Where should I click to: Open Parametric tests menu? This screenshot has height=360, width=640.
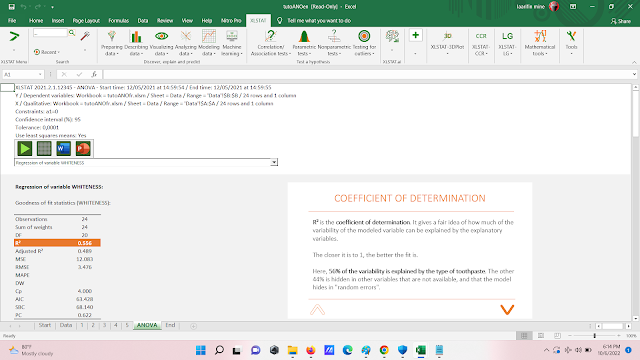[304, 43]
